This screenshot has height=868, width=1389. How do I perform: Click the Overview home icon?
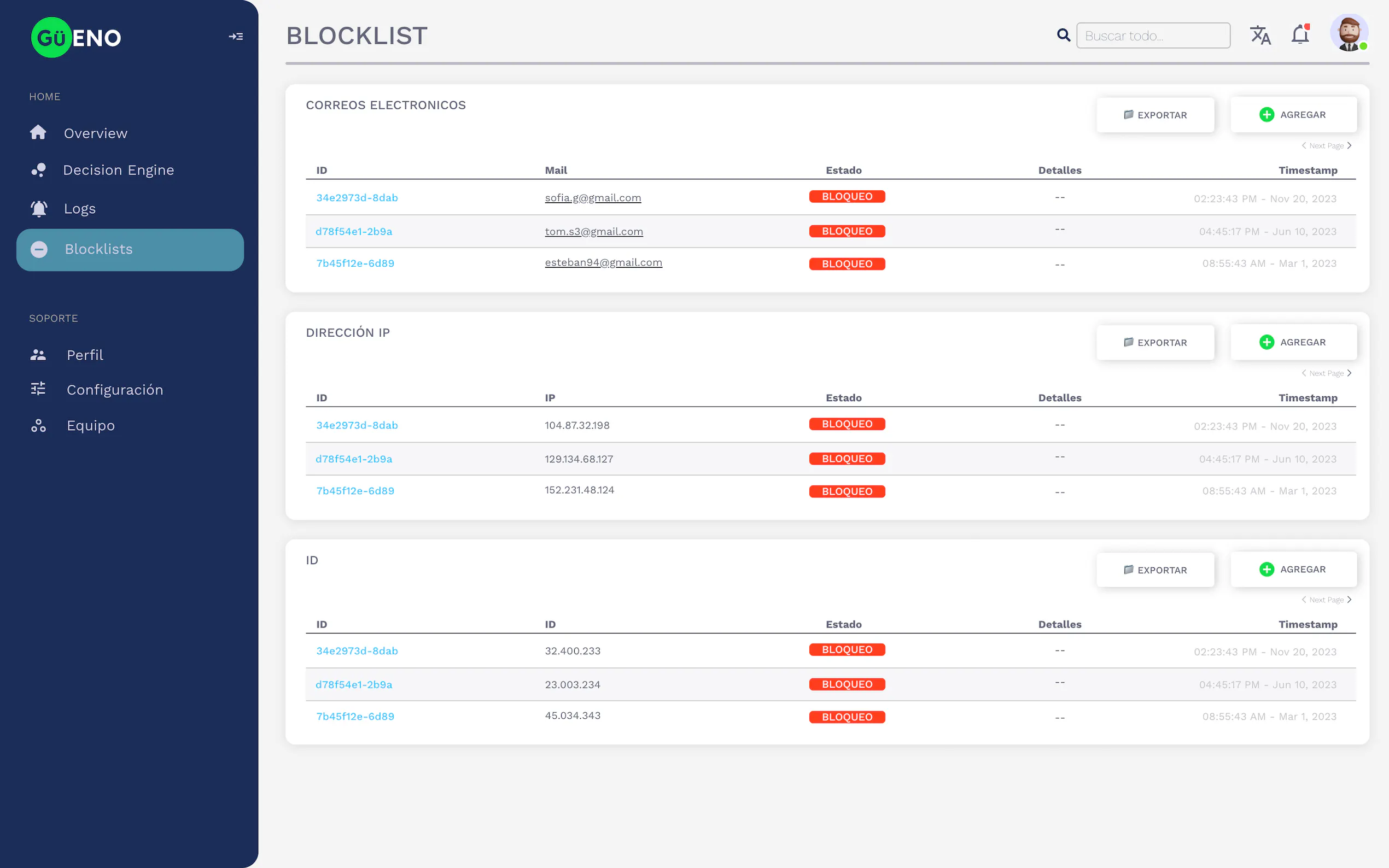tap(38, 133)
